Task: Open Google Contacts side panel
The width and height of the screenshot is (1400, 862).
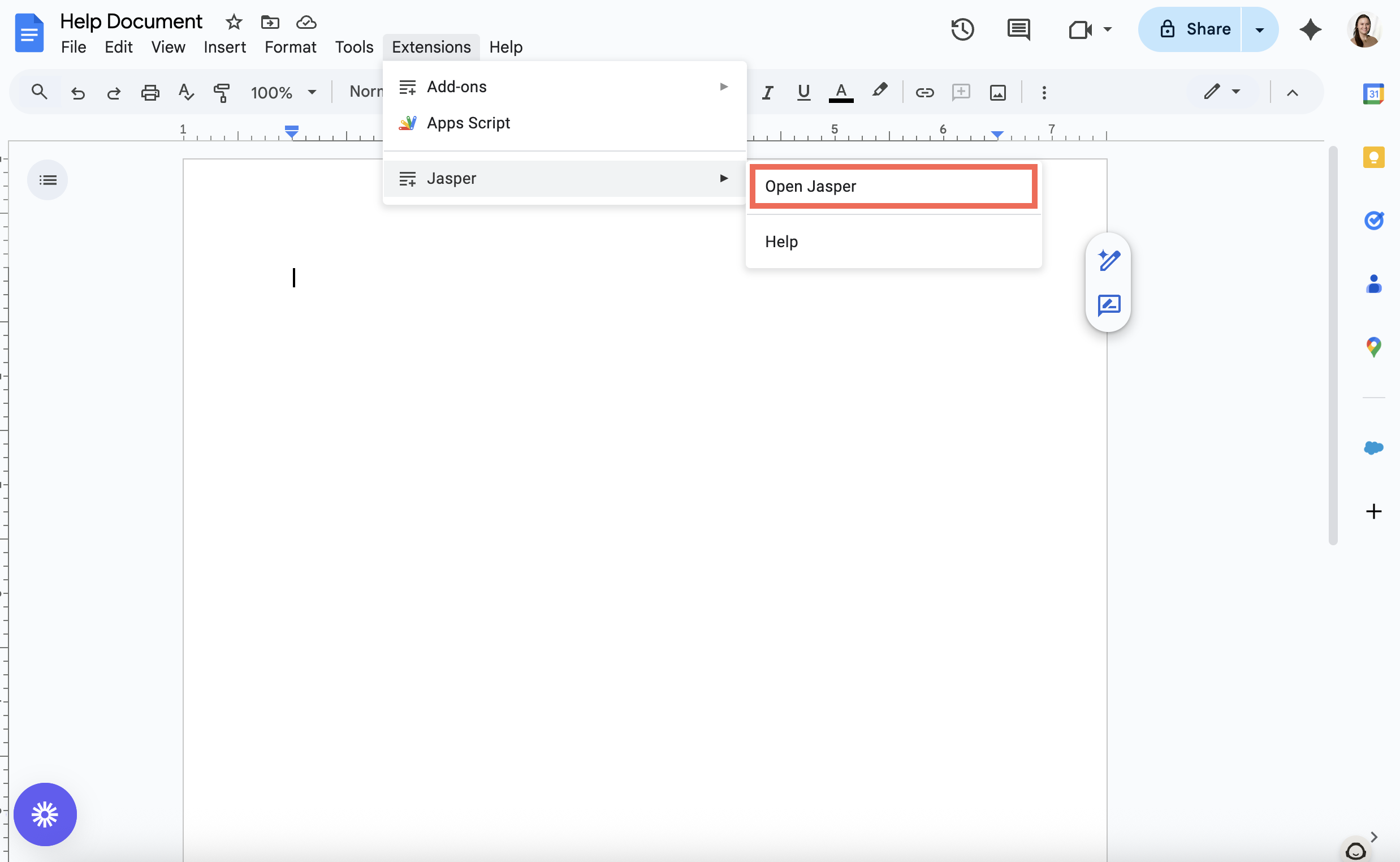Action: [1373, 283]
